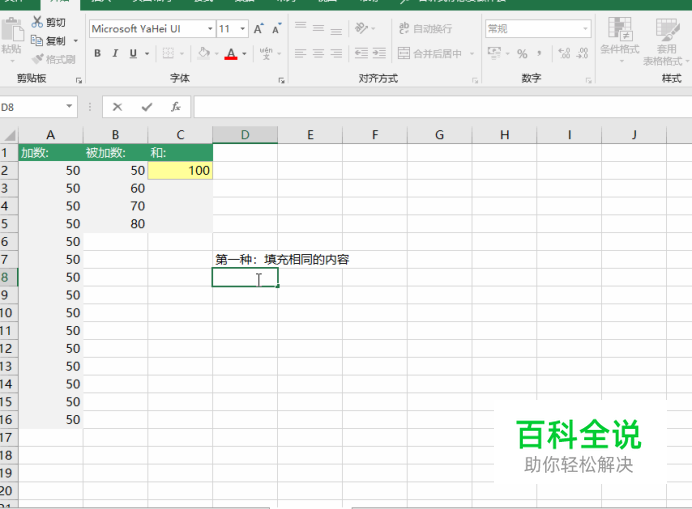Confirm entry with the checkmark
The image size is (692, 509).
coord(147,107)
